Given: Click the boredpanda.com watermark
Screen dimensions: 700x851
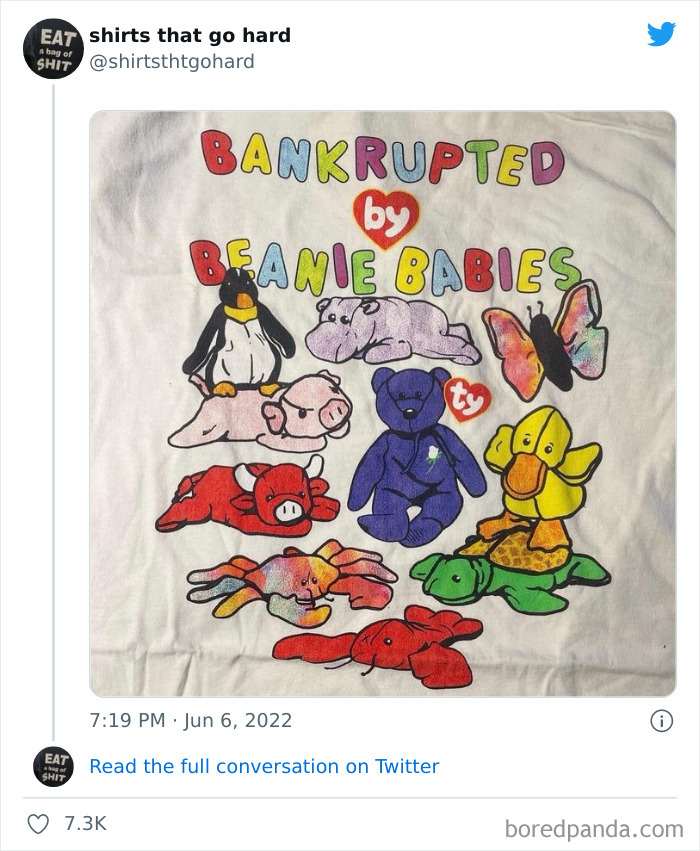Looking at the screenshot, I should [x=594, y=829].
